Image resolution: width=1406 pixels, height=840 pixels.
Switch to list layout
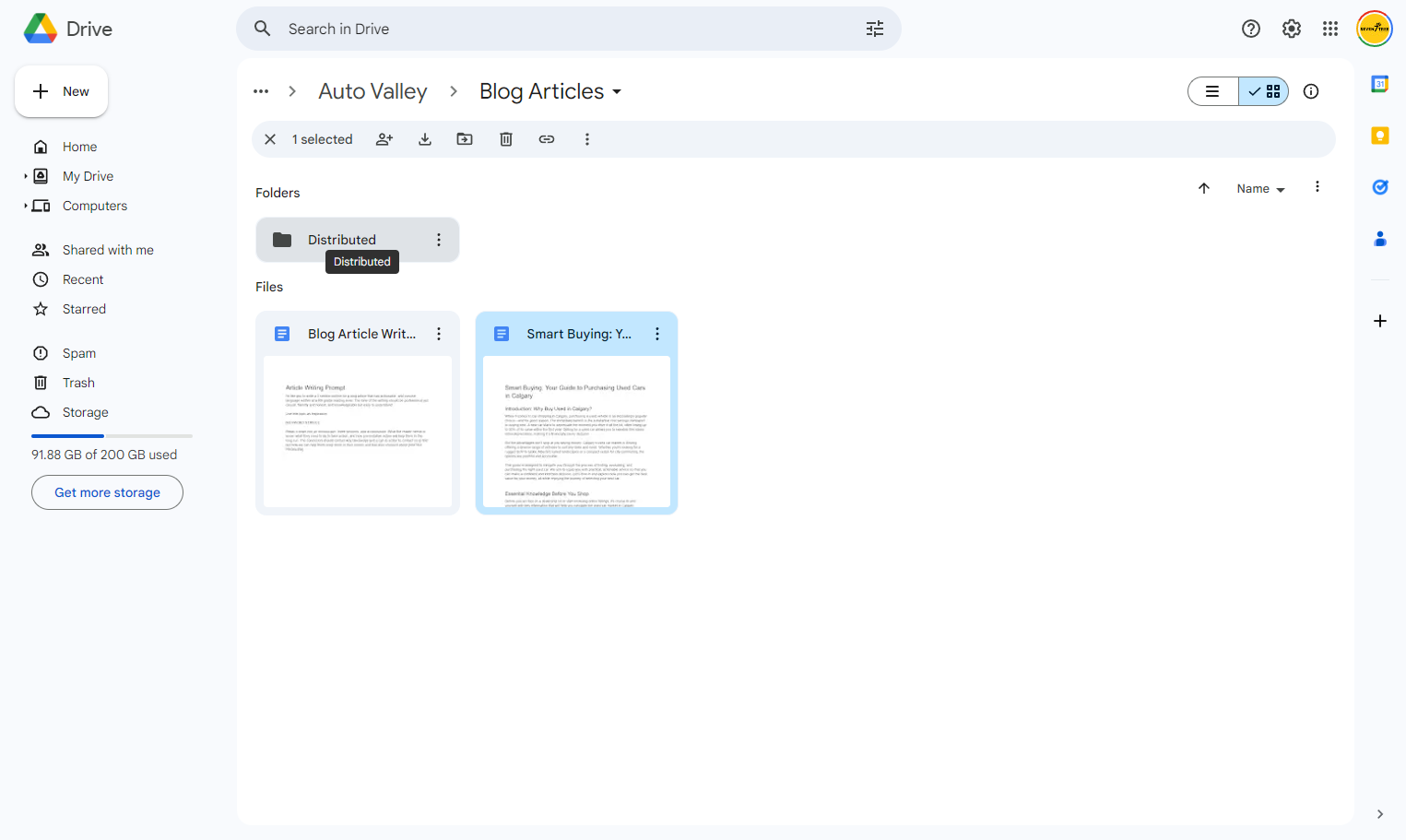[1213, 91]
